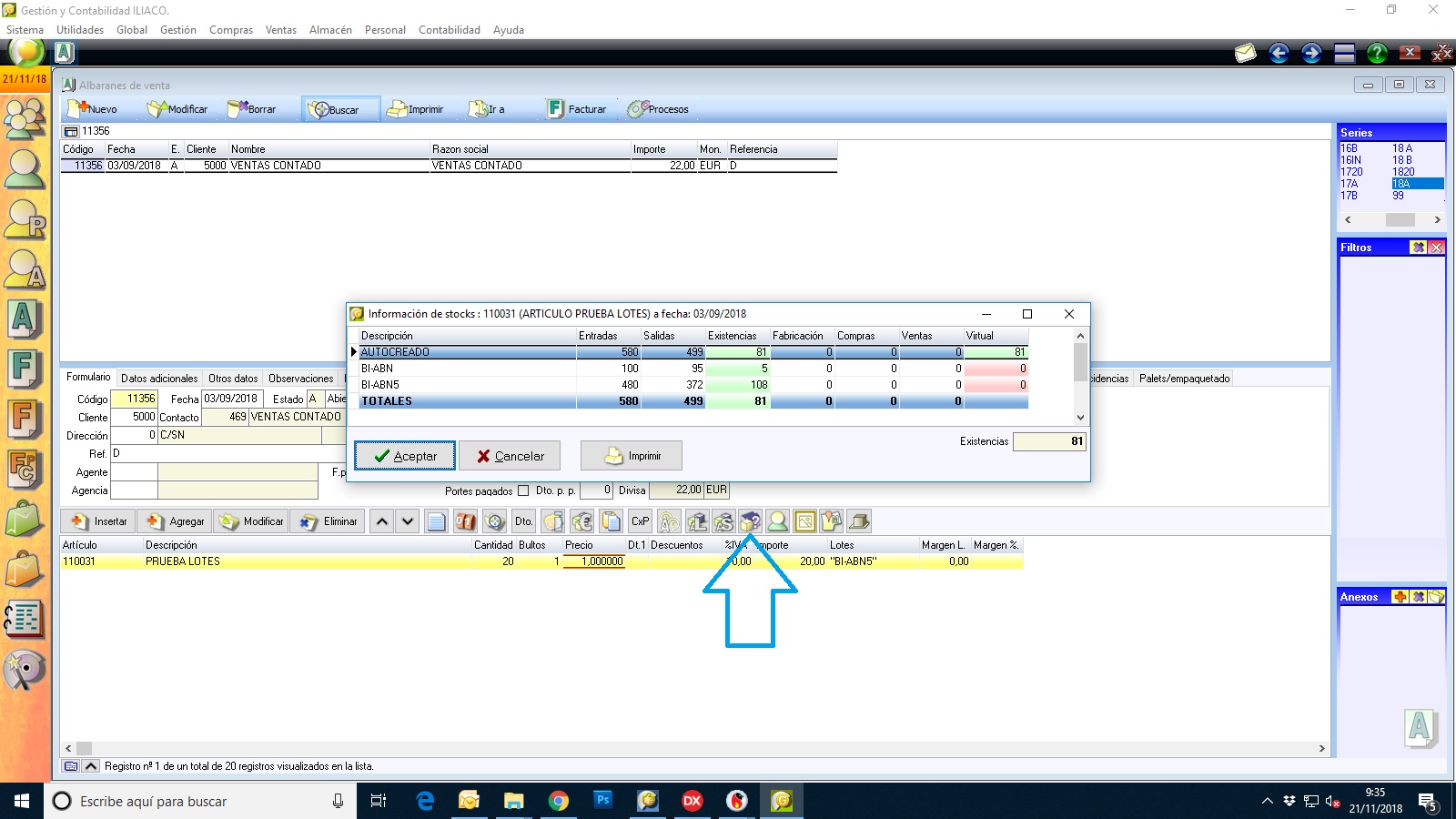Click the FC document sidebar icon
This screenshot has height=819, width=1456.
[25, 470]
